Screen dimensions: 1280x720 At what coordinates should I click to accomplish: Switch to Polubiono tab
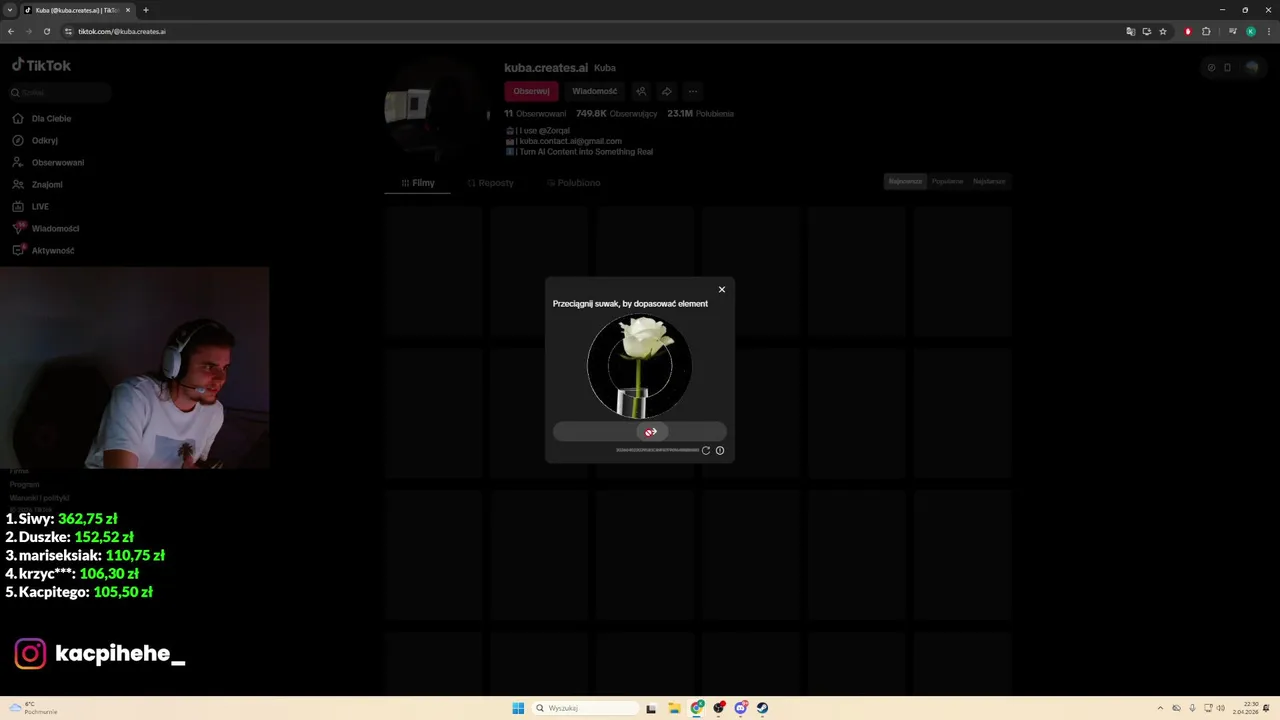pyautogui.click(x=574, y=183)
